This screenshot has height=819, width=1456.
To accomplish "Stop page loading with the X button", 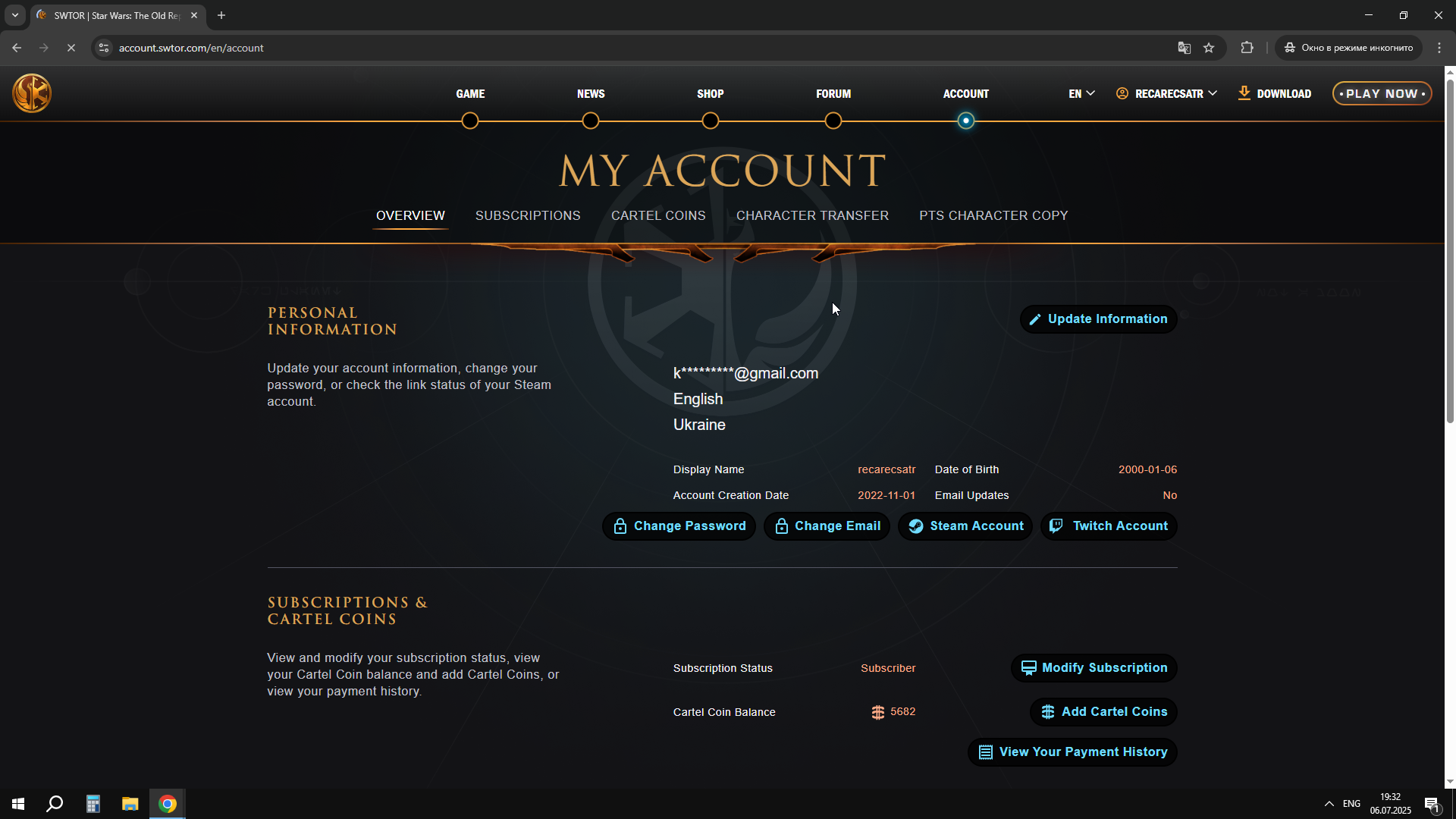I will tap(71, 48).
